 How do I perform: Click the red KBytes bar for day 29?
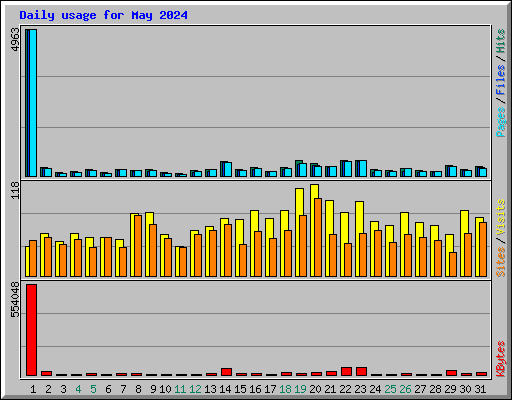[451, 373]
